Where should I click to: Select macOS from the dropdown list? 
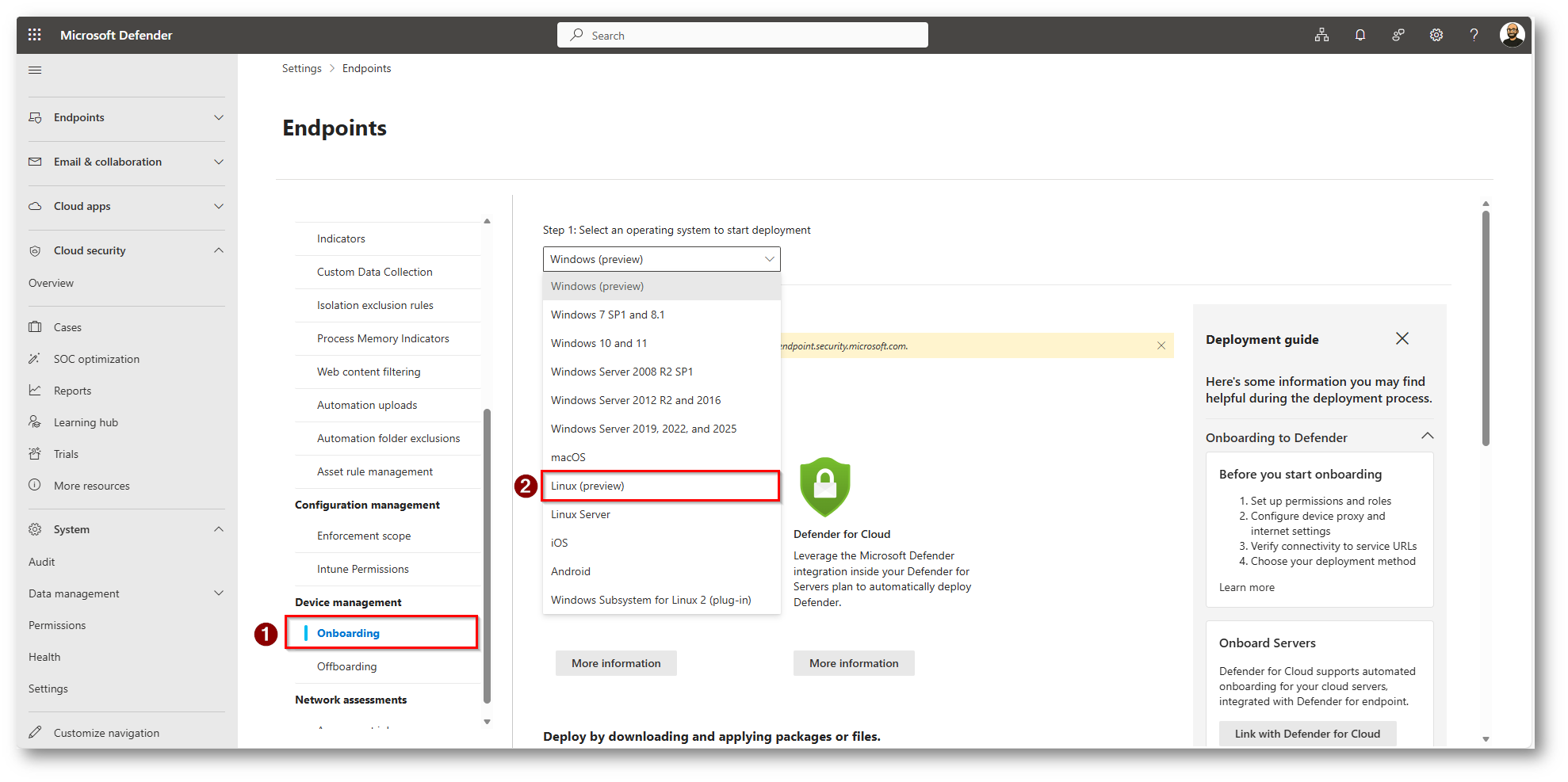pos(661,457)
